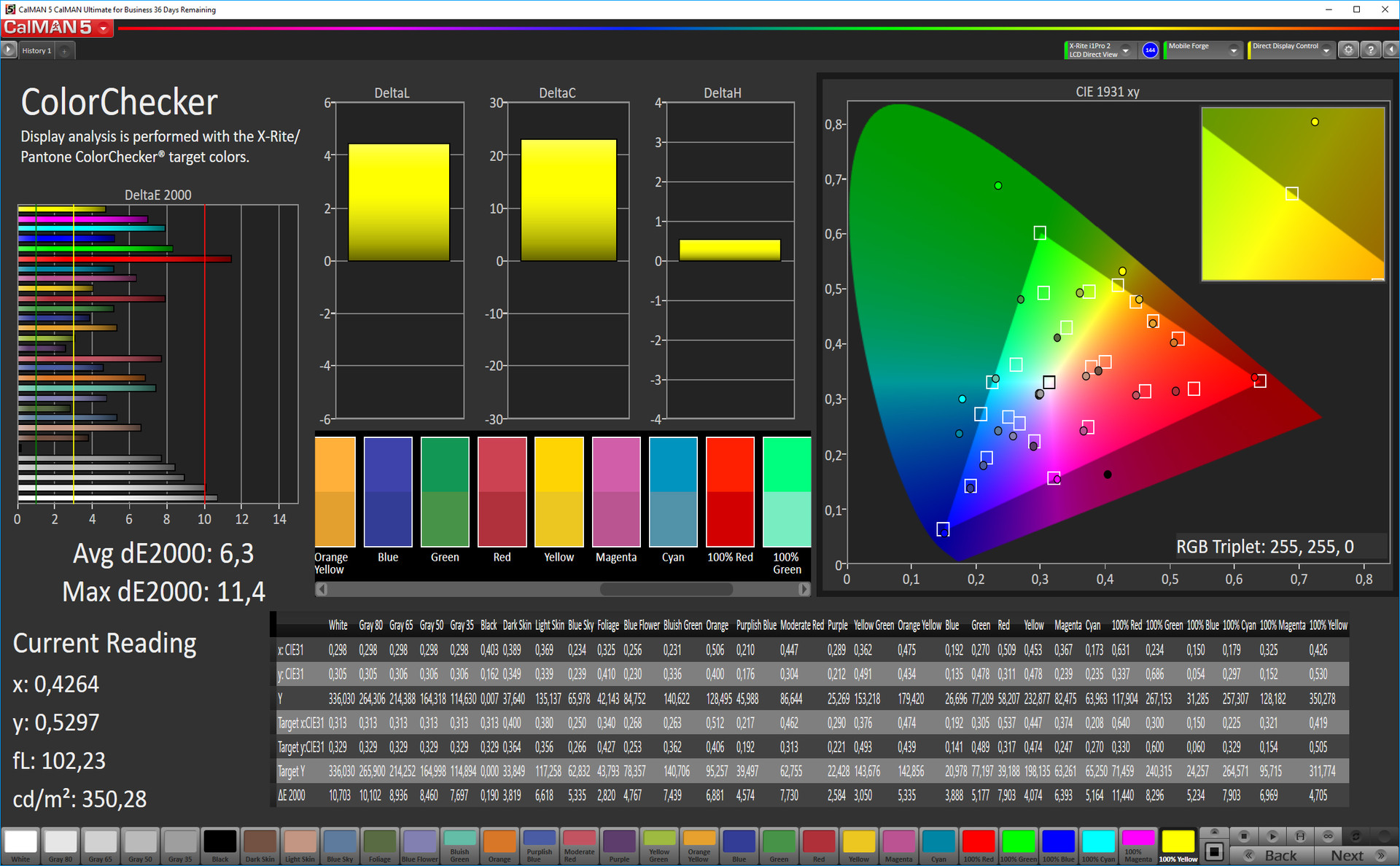Select the Gray 50 bottom swatch
Screen dimensions: 1400x866
pos(141,846)
